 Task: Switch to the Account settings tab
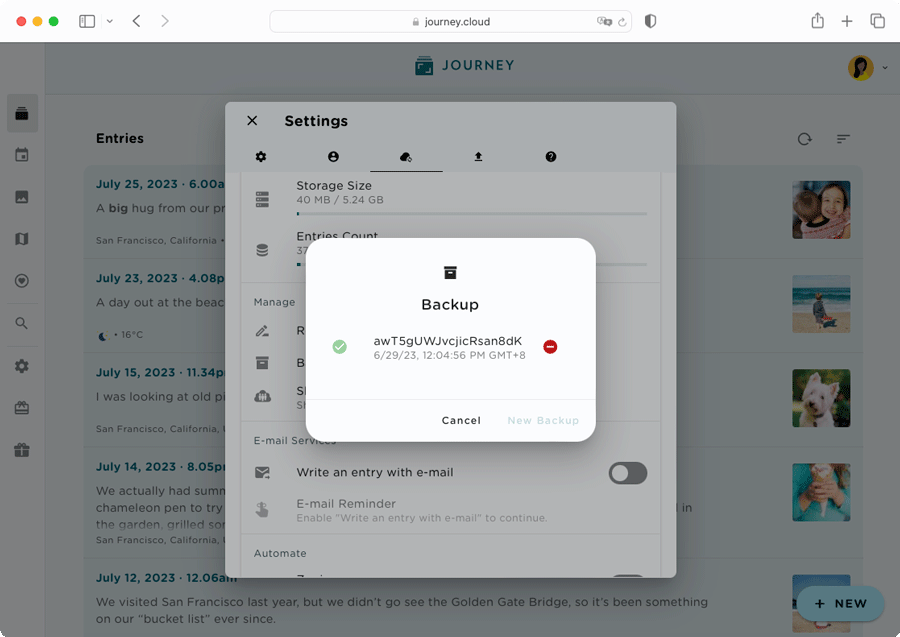pyautogui.click(x=333, y=156)
